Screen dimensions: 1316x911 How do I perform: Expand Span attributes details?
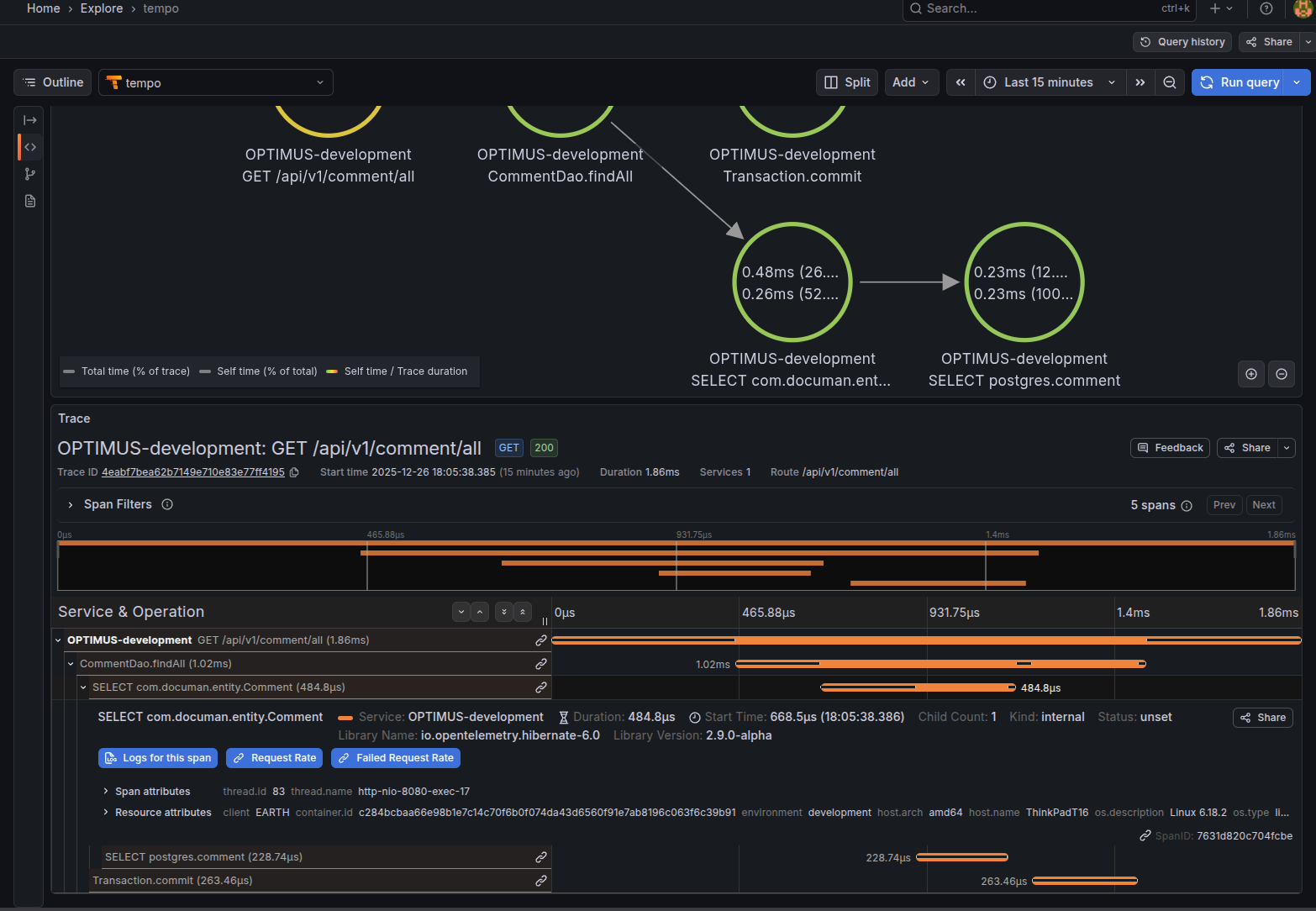tap(106, 792)
